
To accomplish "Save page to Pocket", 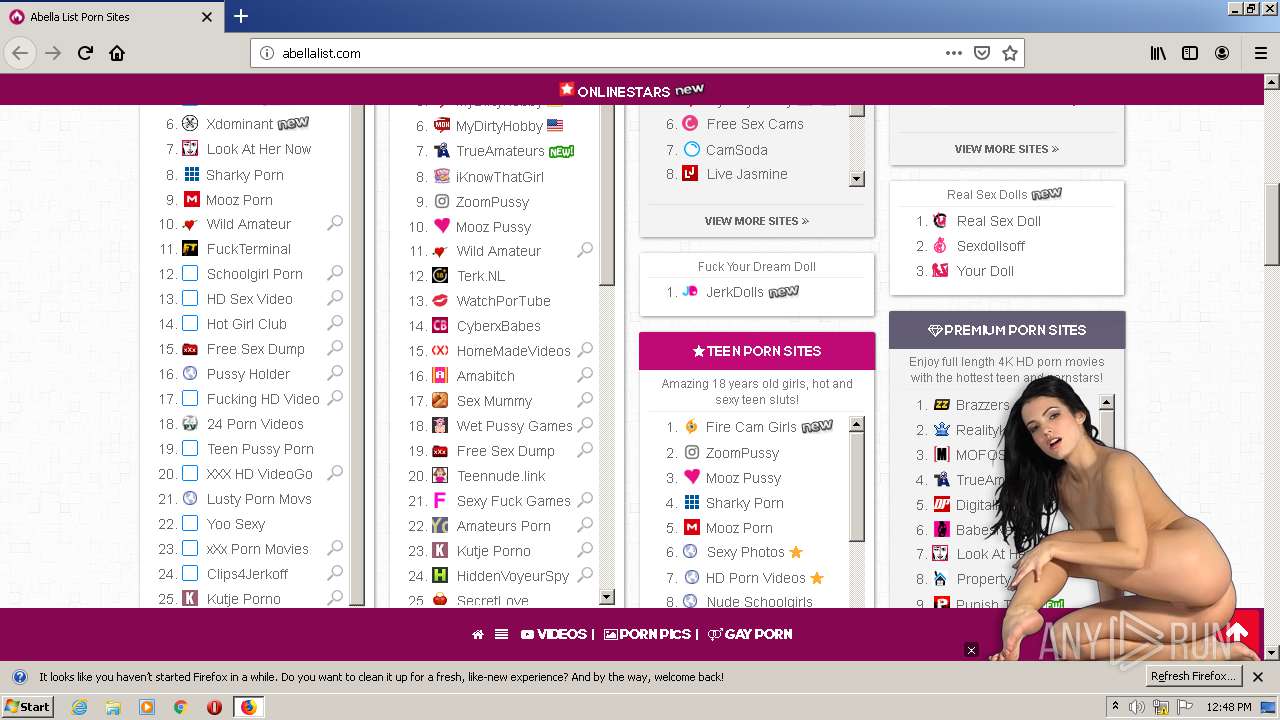I will [982, 53].
